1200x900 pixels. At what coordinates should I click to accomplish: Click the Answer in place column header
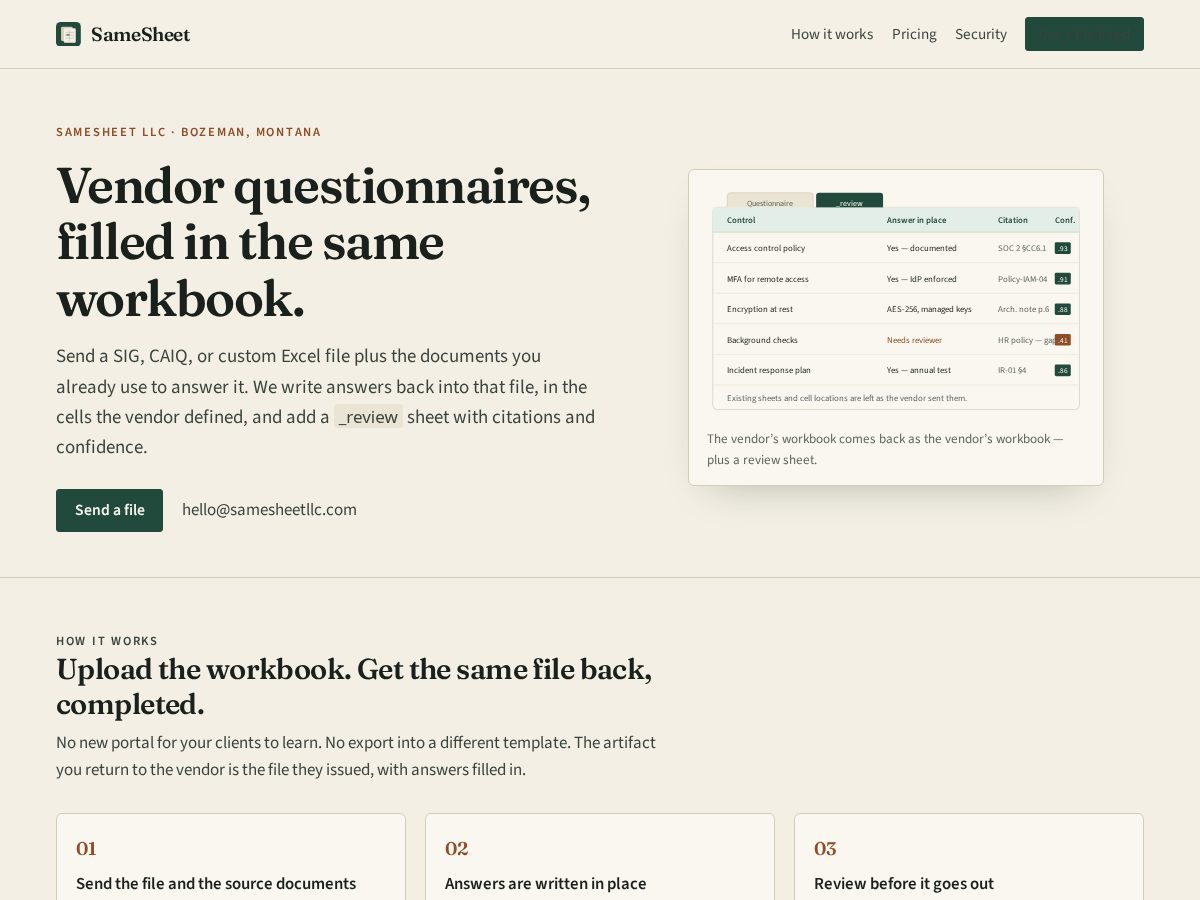tap(916, 220)
